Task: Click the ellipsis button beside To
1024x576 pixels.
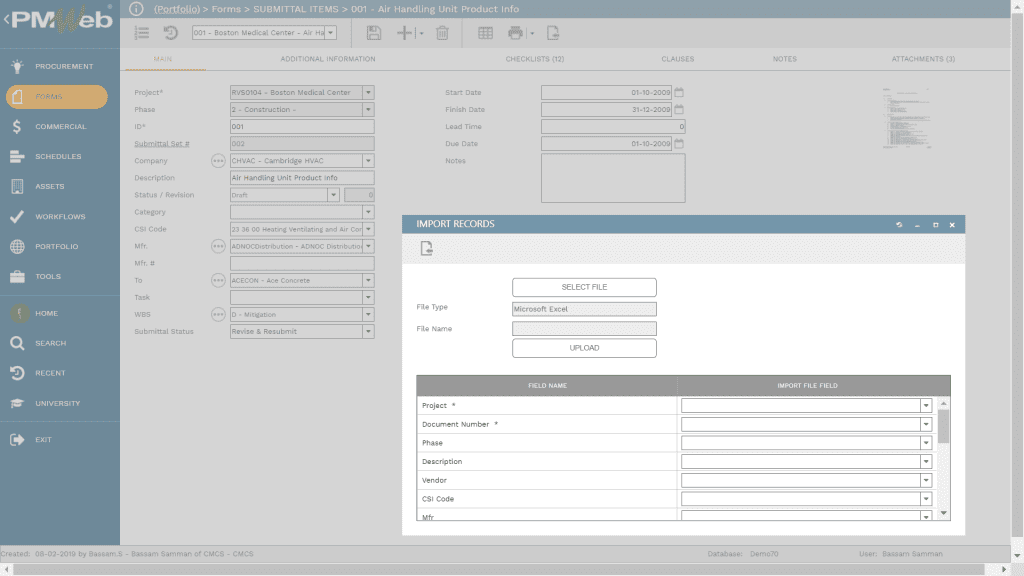Action: [218, 280]
